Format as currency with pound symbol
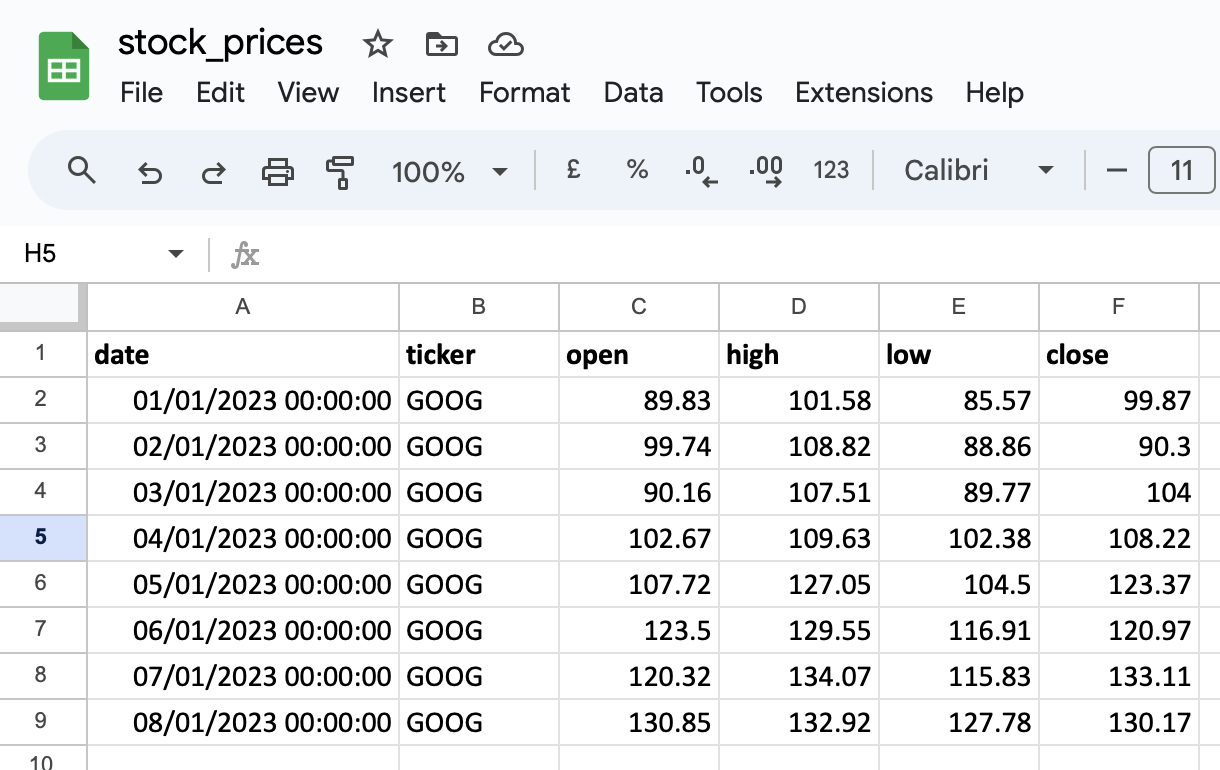 coord(573,171)
